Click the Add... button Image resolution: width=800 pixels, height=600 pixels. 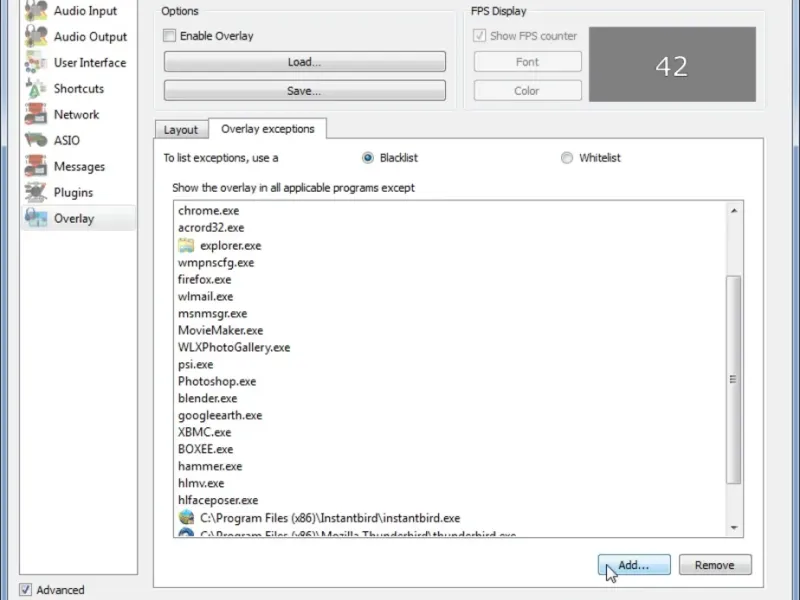(634, 565)
